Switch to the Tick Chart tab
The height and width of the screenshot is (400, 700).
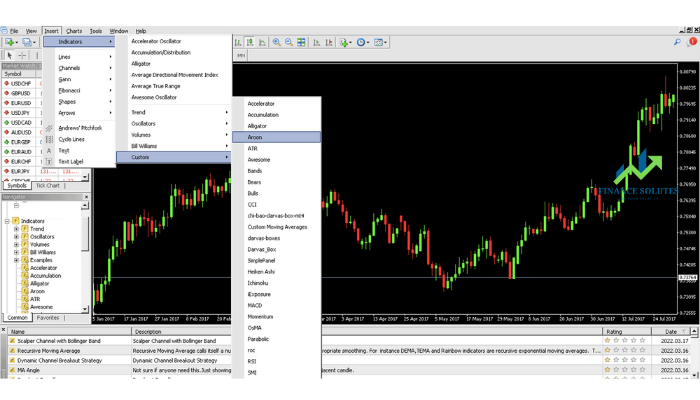(47, 186)
